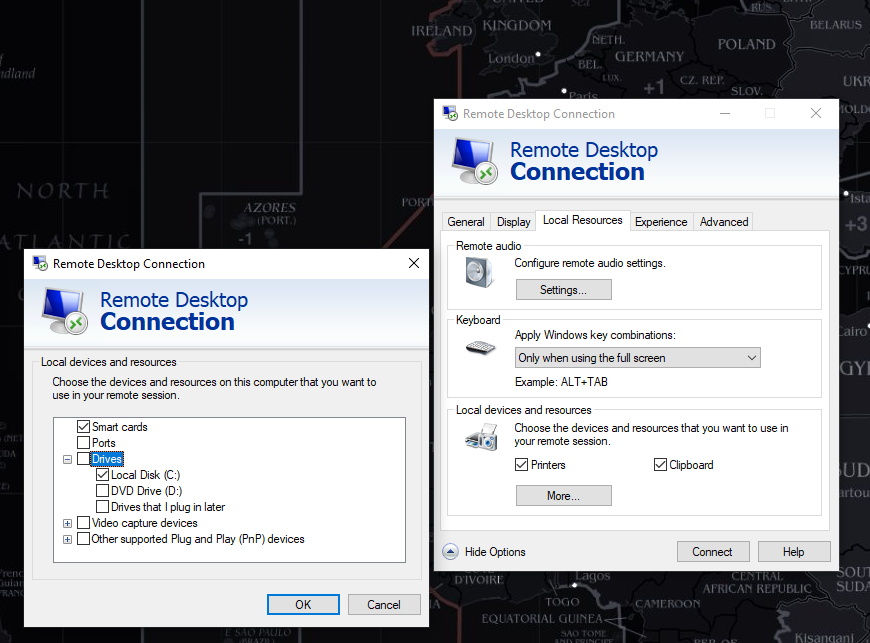Check the Drives checkbox

(x=83, y=459)
